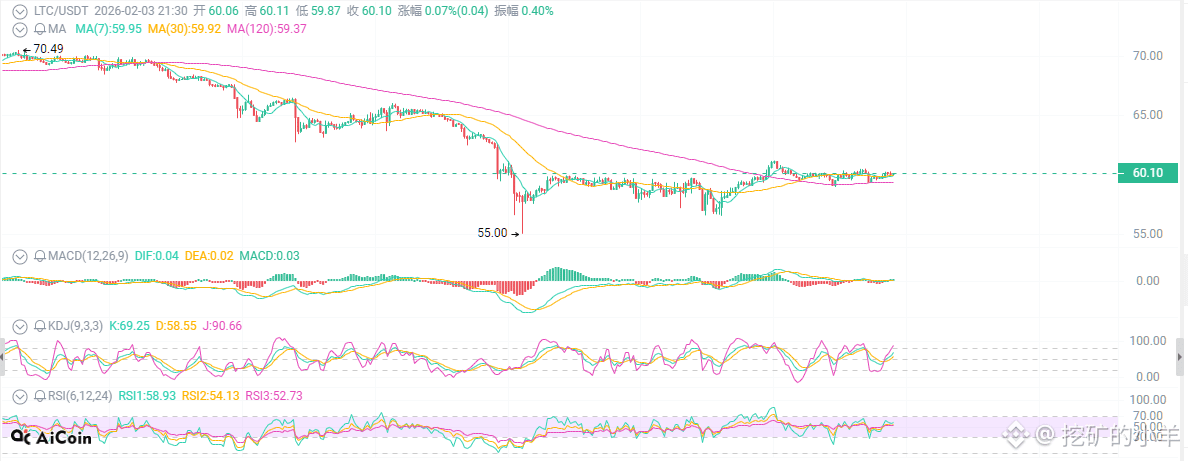Click the DEA:0.02 readout
Viewport: 1188px width, 461px height.
click(x=208, y=256)
